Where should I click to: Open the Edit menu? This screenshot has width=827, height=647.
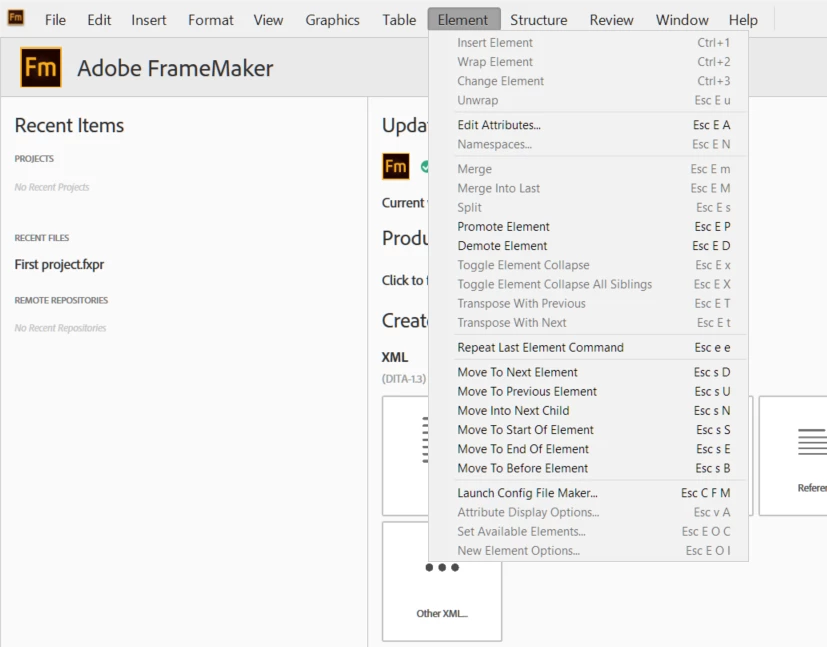(99, 20)
